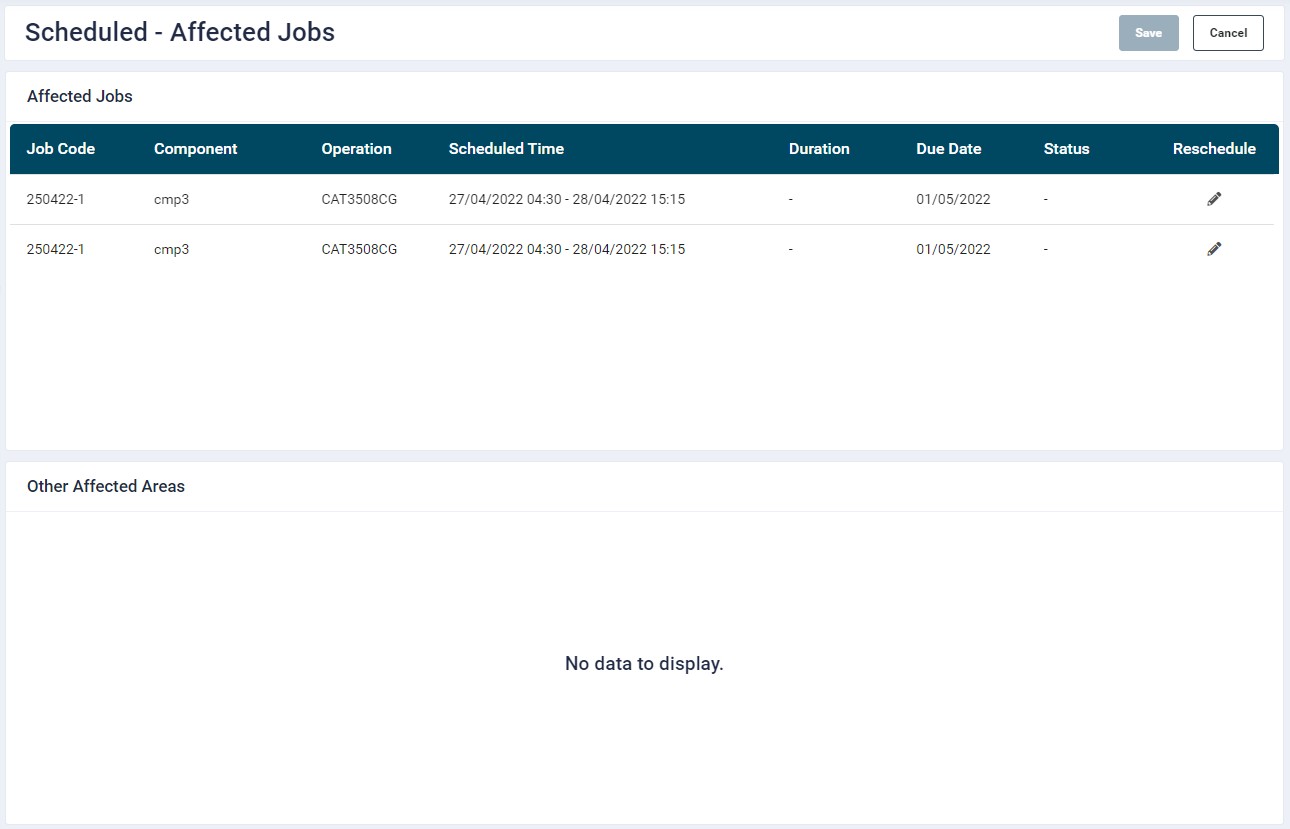This screenshot has height=829, width=1290.
Task: Select job code 250422-1 in the second row
Action: click(x=56, y=249)
